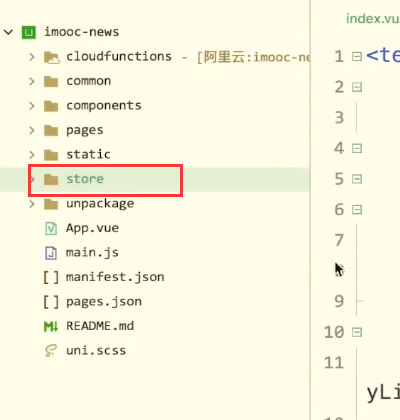Expand the components folder chevron
This screenshot has width=400, height=420.
click(32, 106)
